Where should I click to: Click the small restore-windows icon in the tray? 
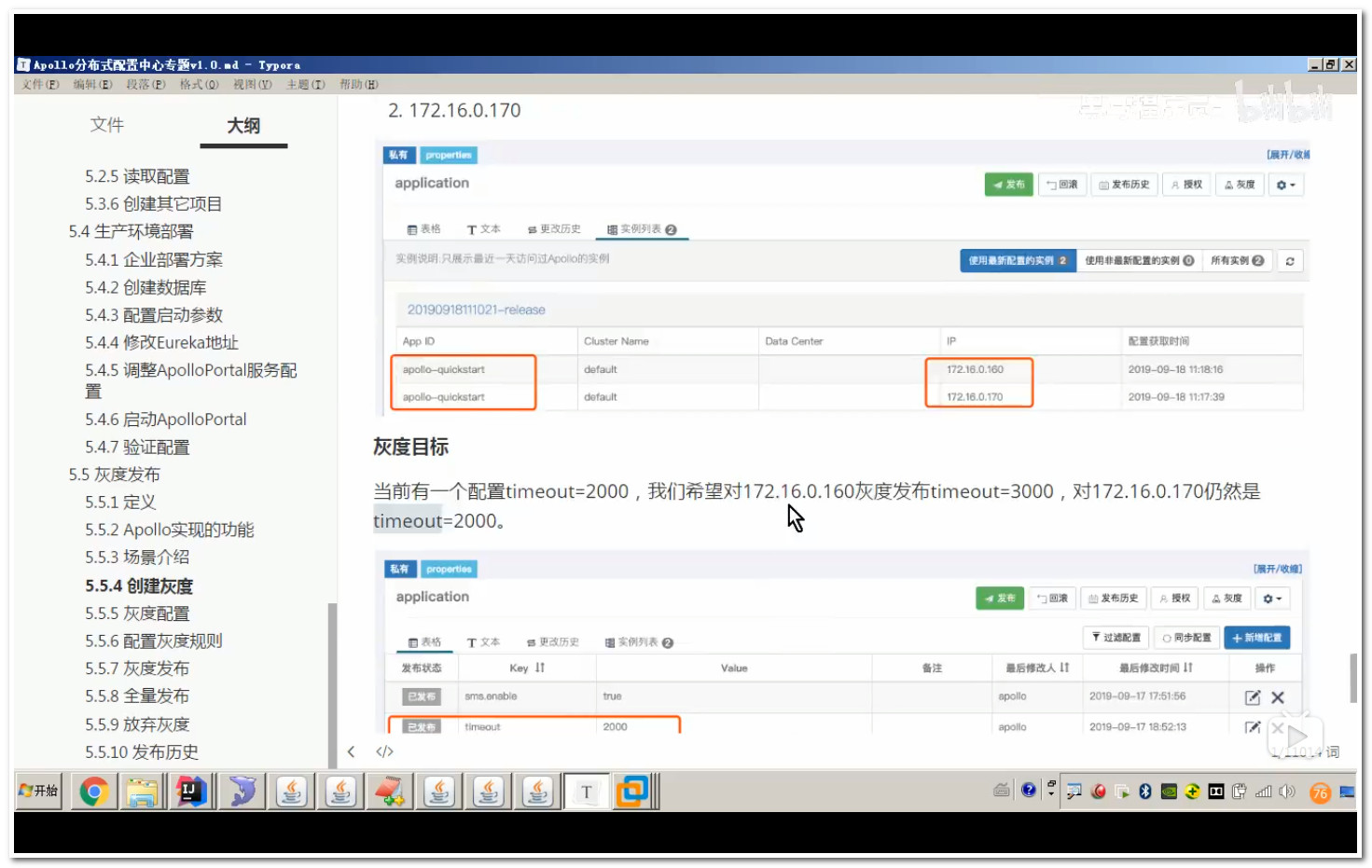tap(1051, 784)
